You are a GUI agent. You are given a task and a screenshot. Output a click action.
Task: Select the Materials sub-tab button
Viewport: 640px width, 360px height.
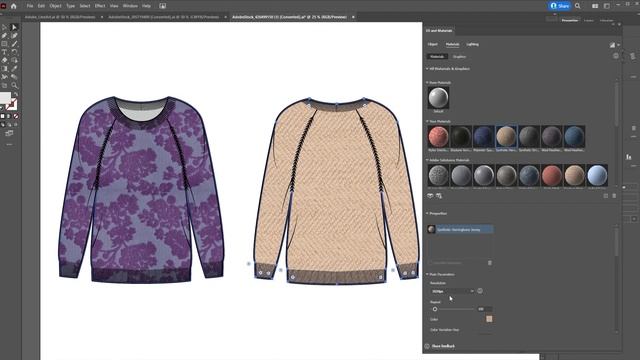click(437, 56)
